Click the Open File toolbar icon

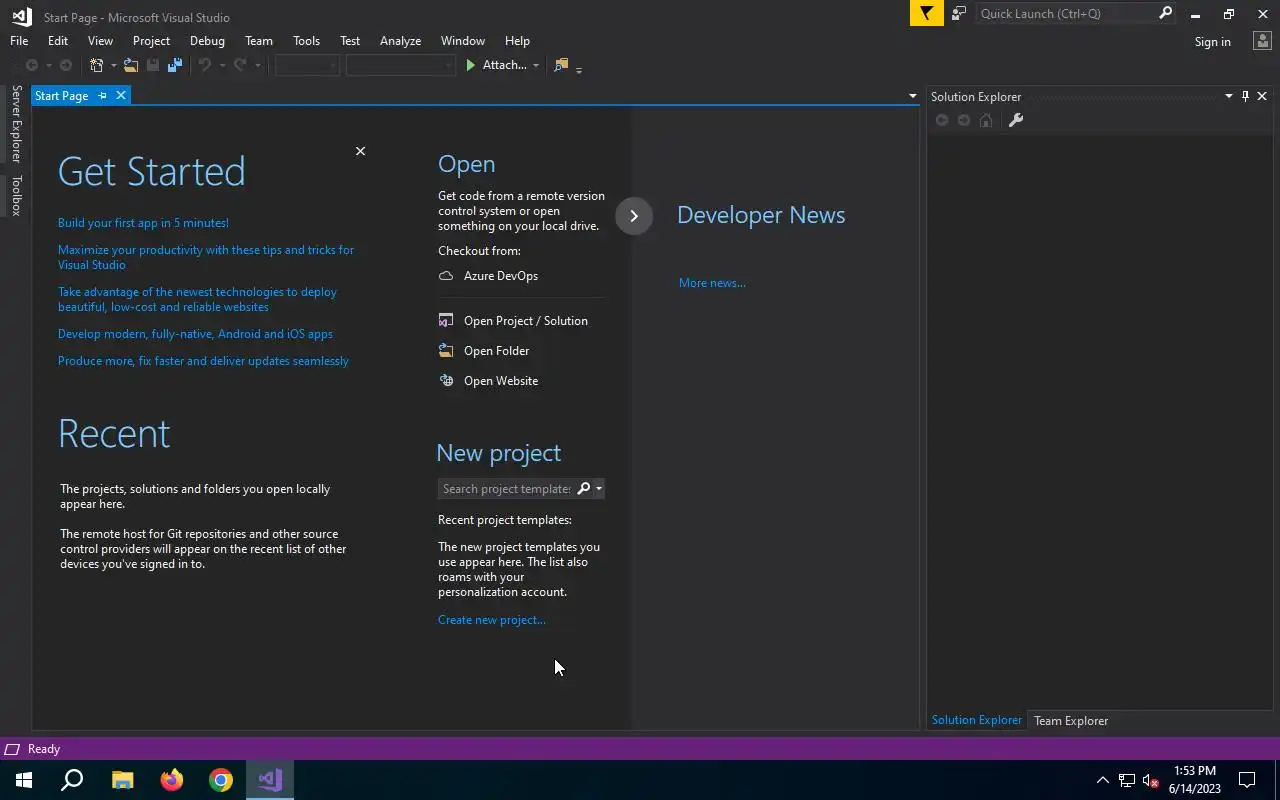tap(131, 65)
